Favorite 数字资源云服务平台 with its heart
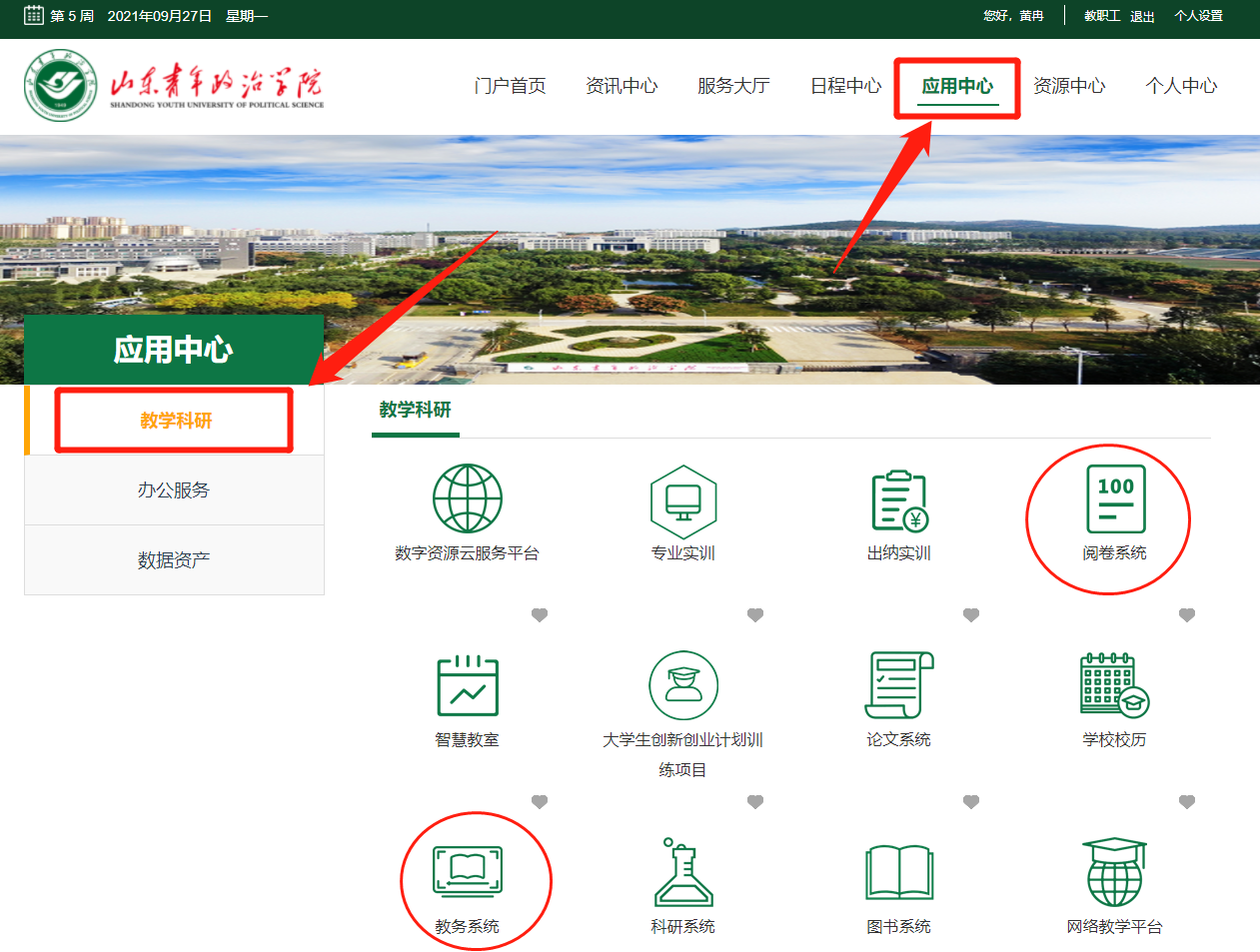1260x952 pixels. 540,615
